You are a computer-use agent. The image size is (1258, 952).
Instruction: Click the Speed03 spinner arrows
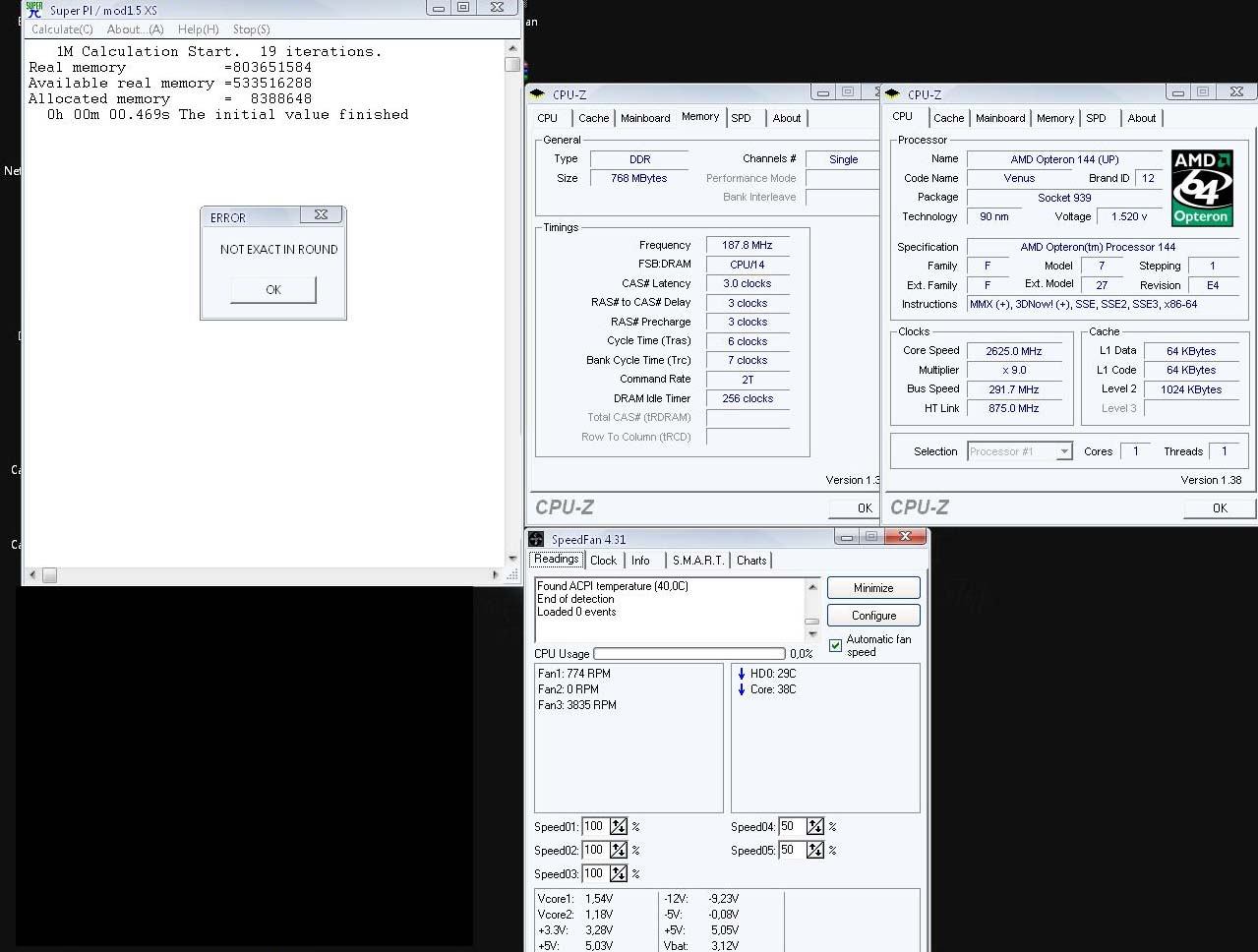pos(619,873)
